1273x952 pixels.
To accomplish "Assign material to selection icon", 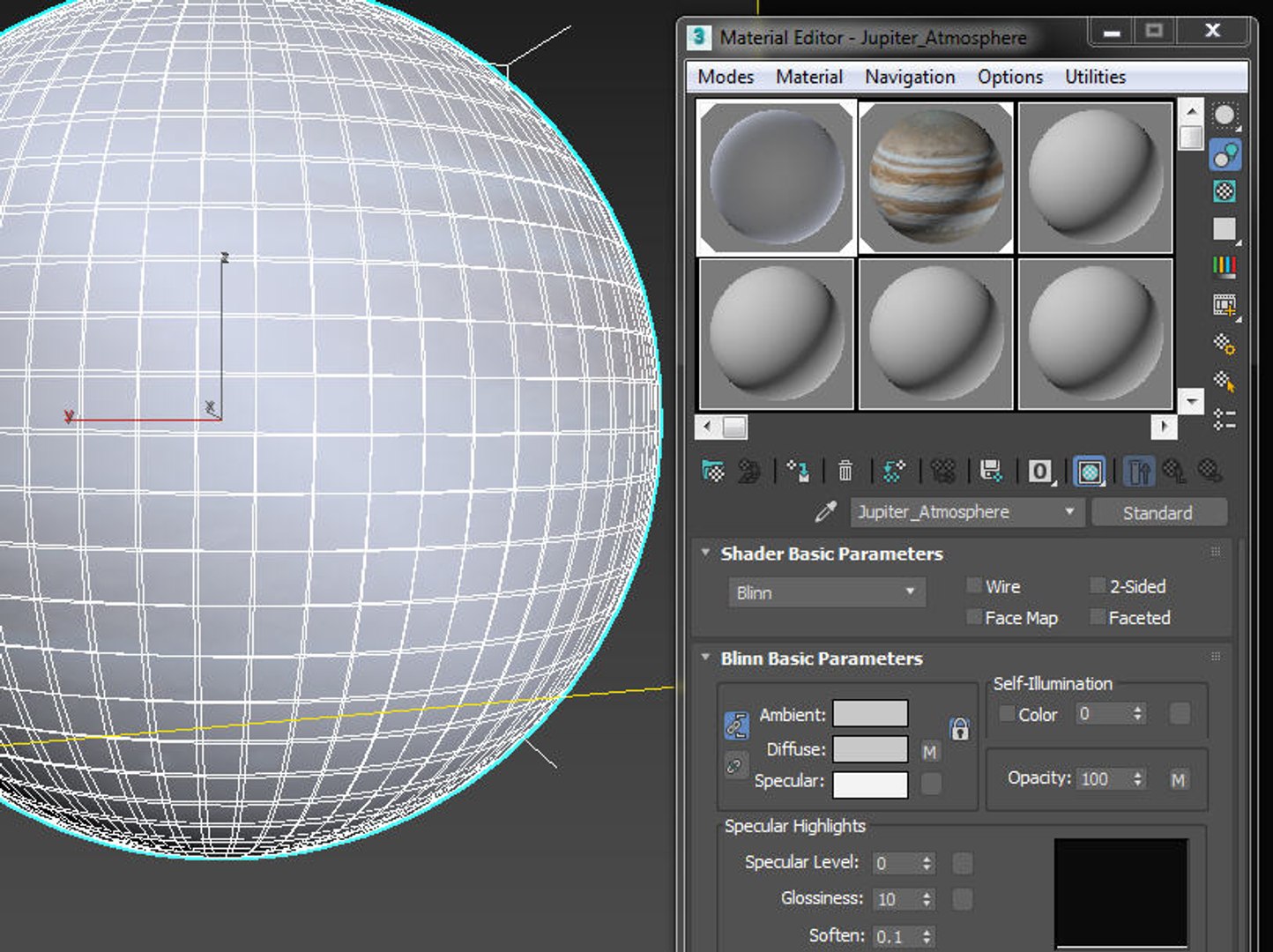I will click(x=799, y=472).
